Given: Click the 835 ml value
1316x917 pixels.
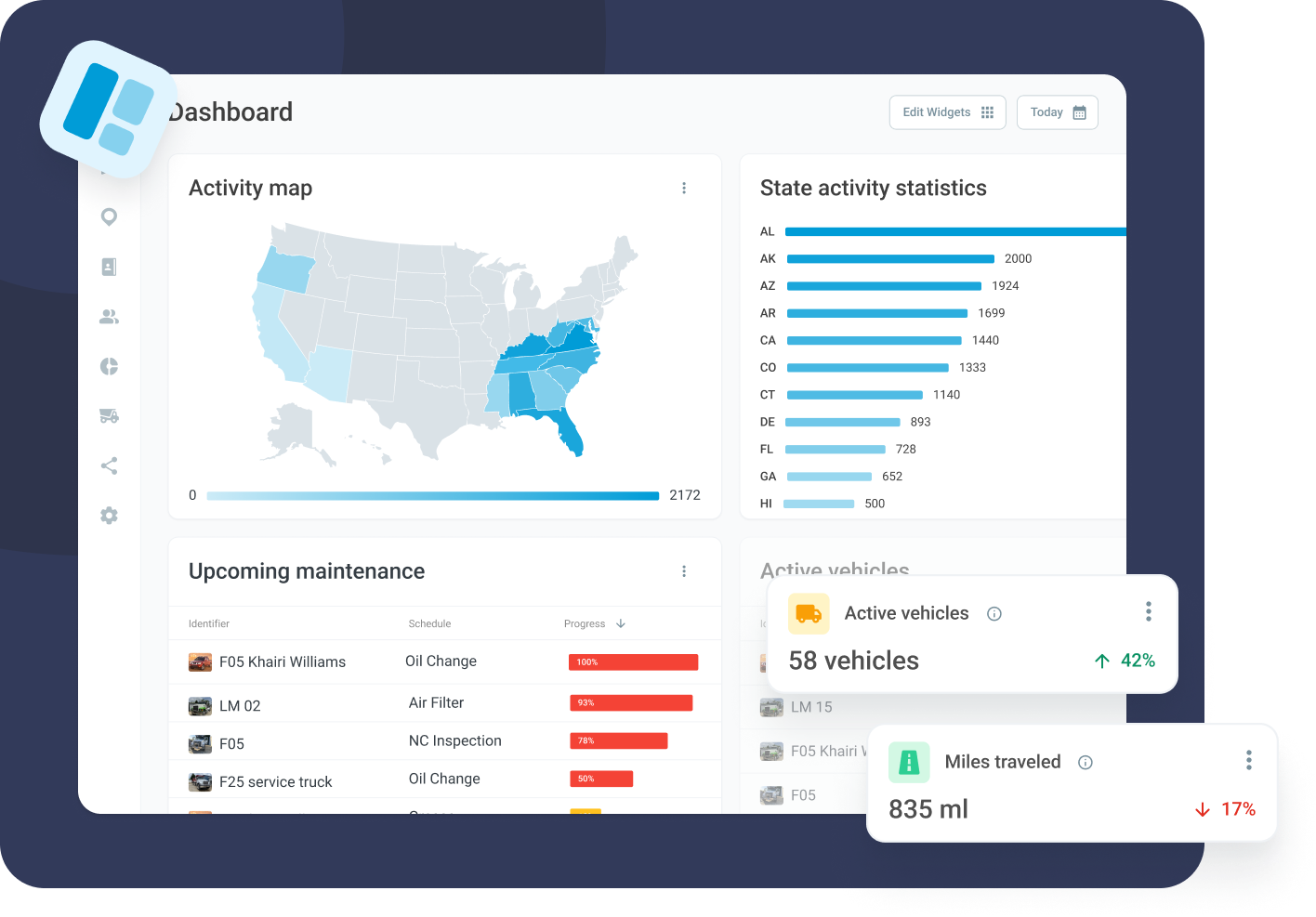Looking at the screenshot, I should tap(928, 809).
